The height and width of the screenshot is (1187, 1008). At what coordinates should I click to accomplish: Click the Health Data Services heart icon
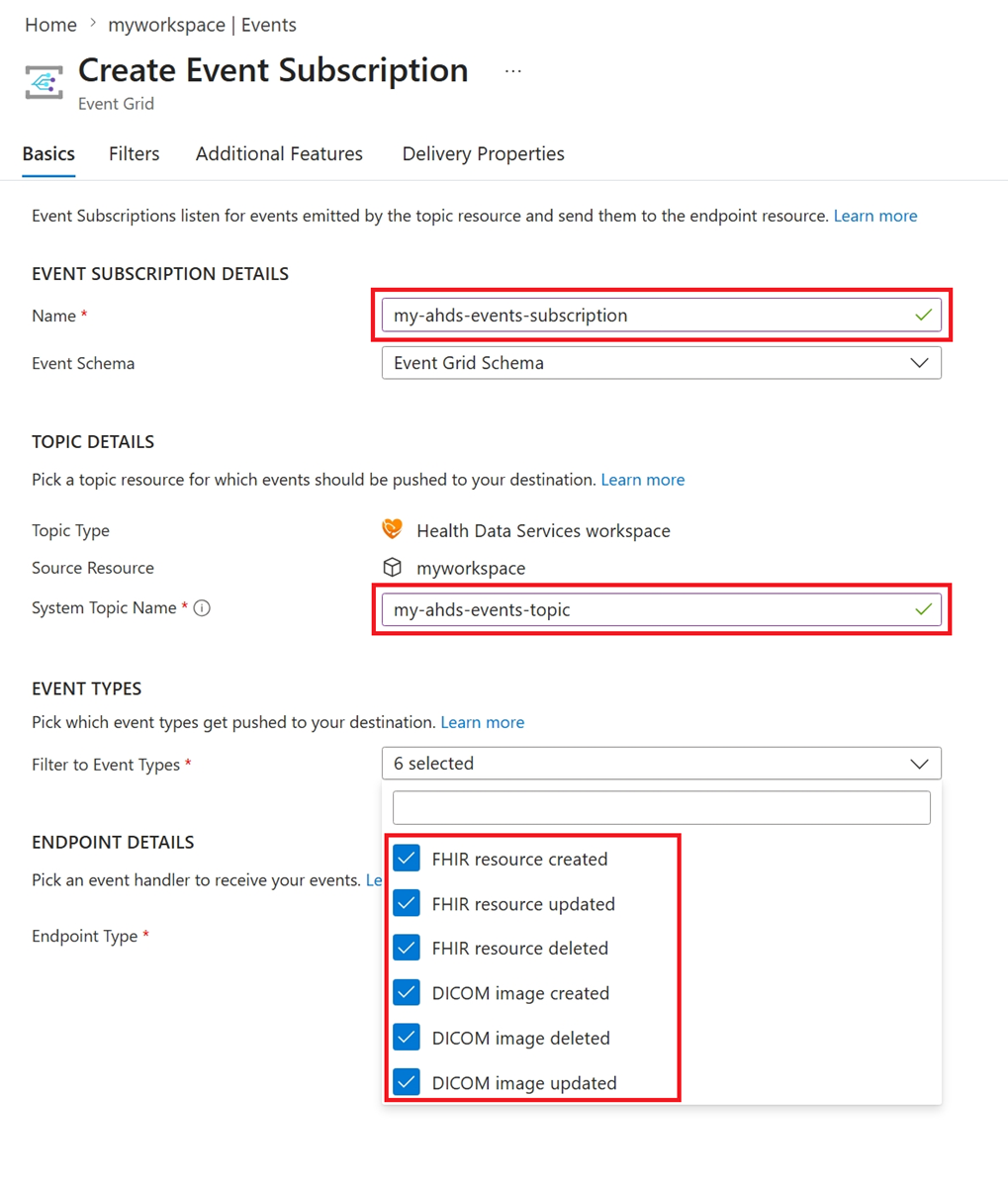click(393, 529)
